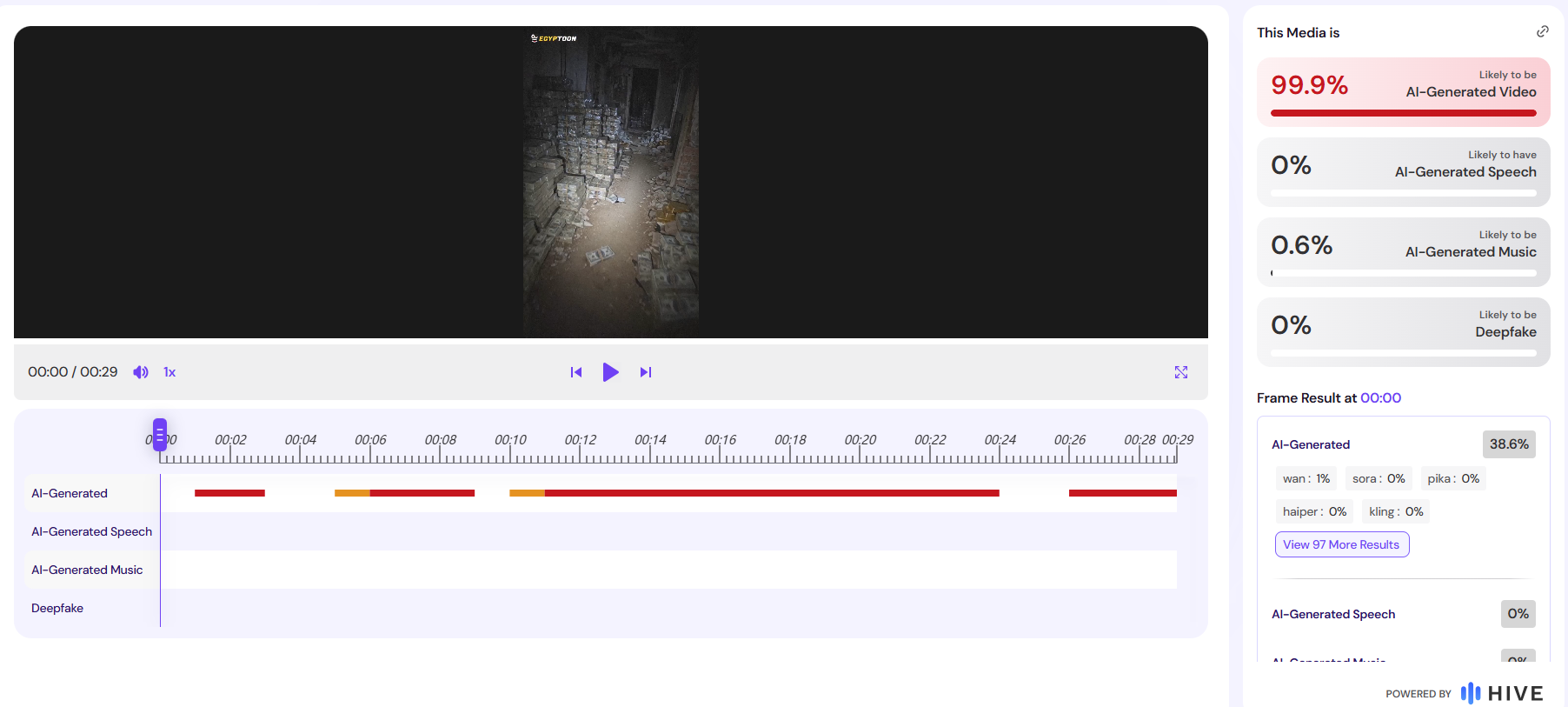Image resolution: width=1568 pixels, height=707 pixels.
Task: Click the sora: 0% result chip
Action: pyautogui.click(x=1379, y=478)
